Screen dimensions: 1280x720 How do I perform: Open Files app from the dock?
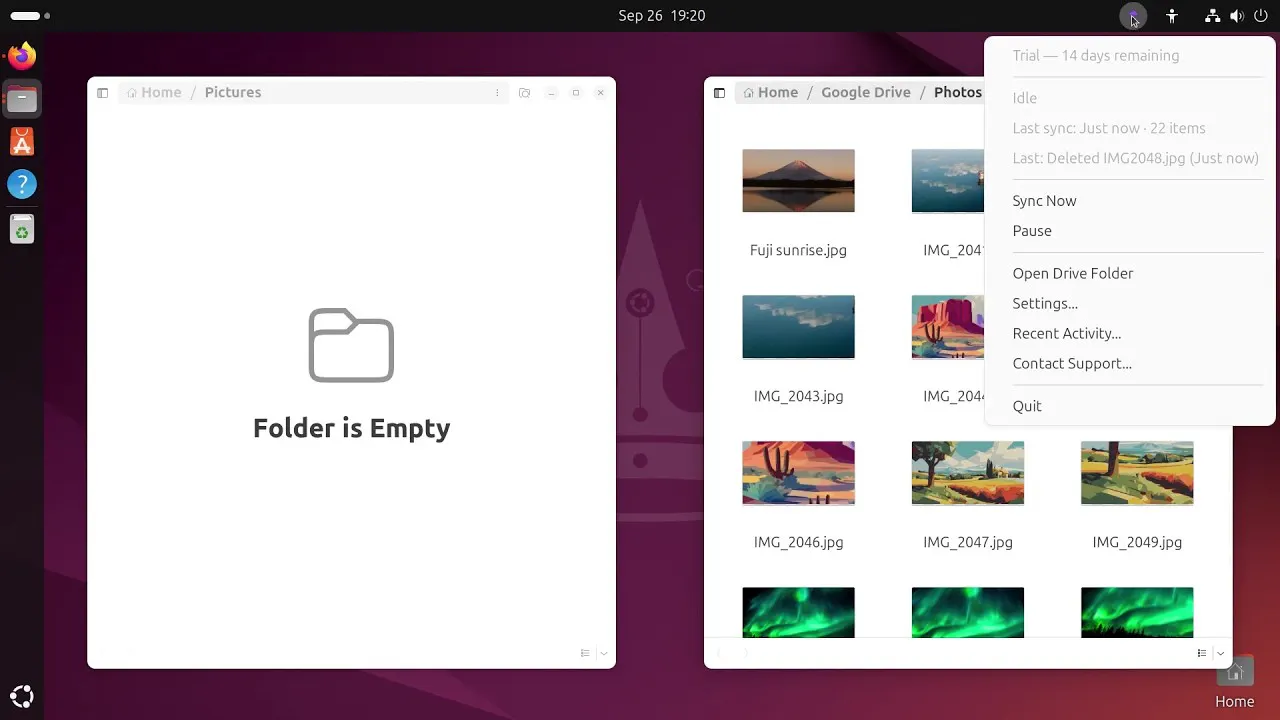22,99
